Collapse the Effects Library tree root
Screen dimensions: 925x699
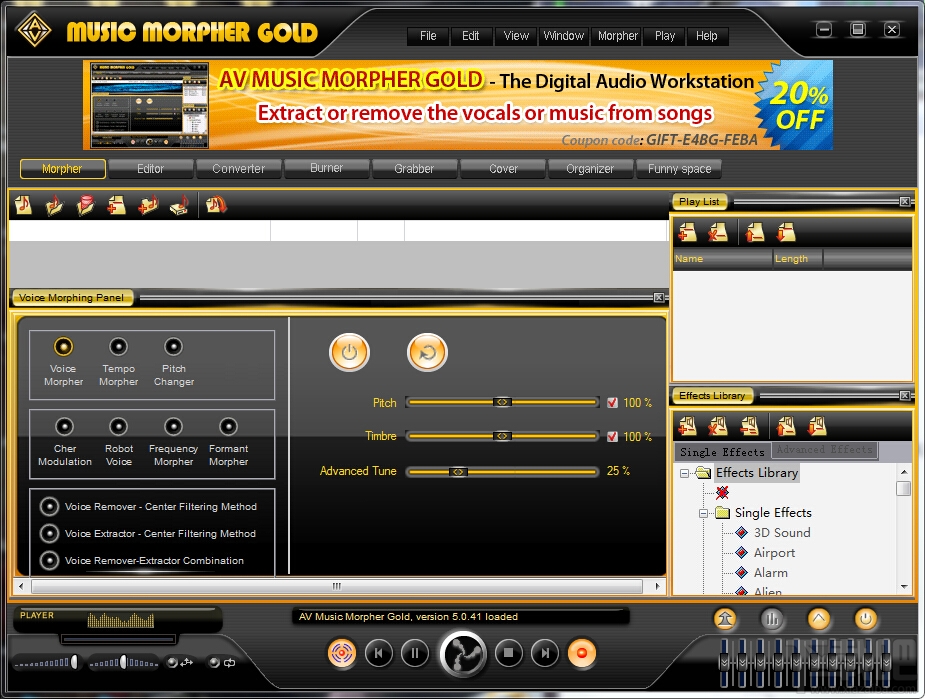pyautogui.click(x=684, y=473)
